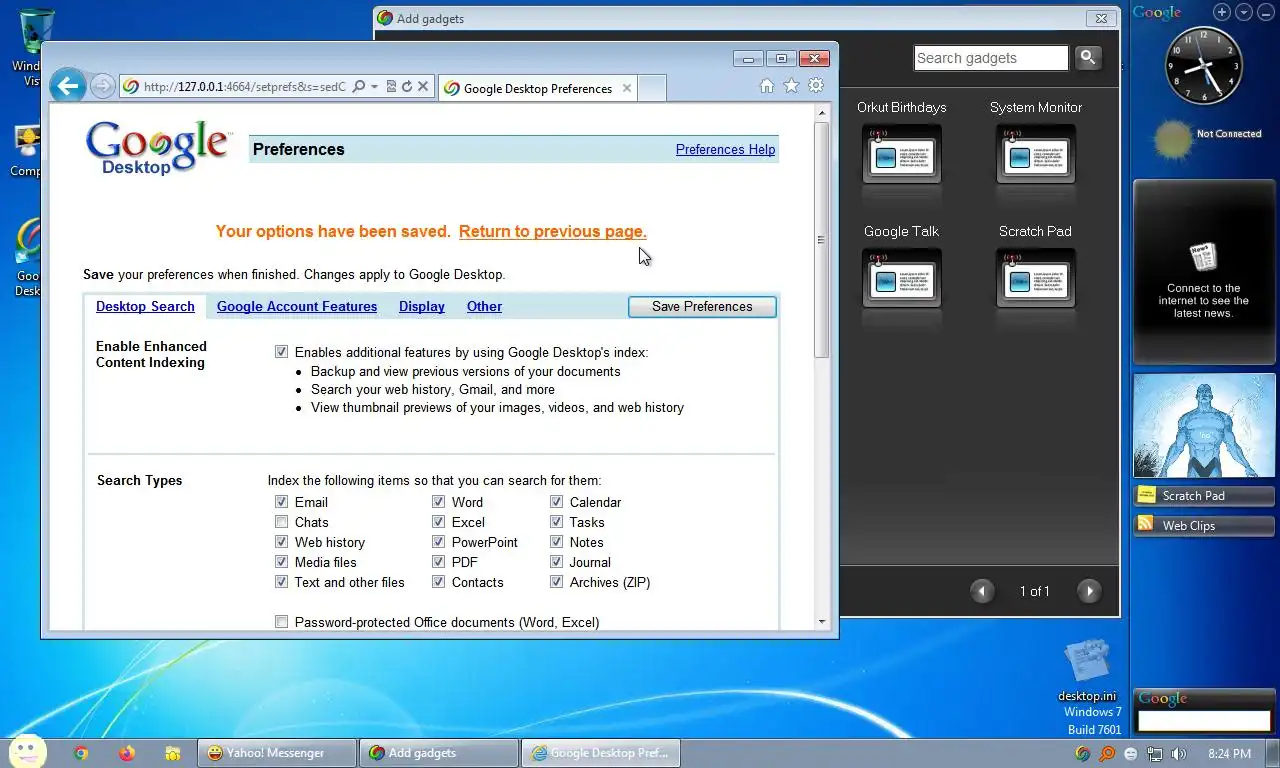This screenshot has height=768, width=1280.
Task: Click Return to previous page link
Action: pos(553,231)
